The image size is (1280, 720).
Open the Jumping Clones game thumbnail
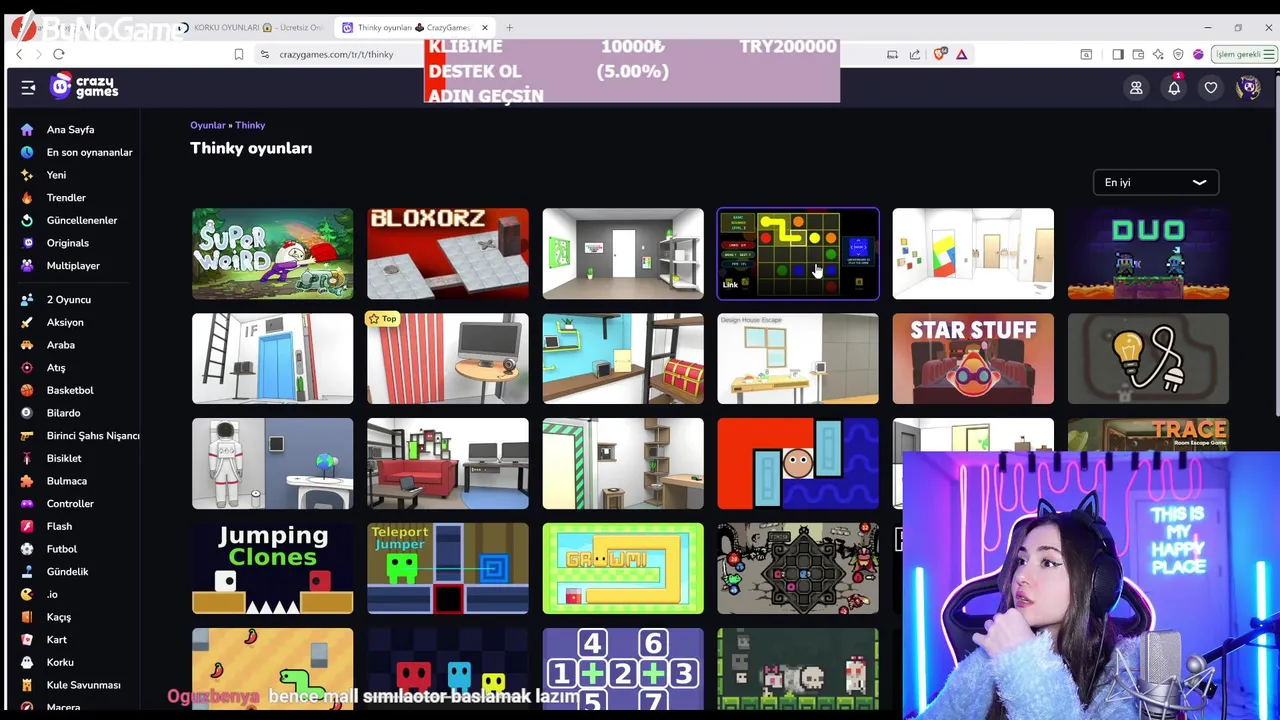pos(272,568)
